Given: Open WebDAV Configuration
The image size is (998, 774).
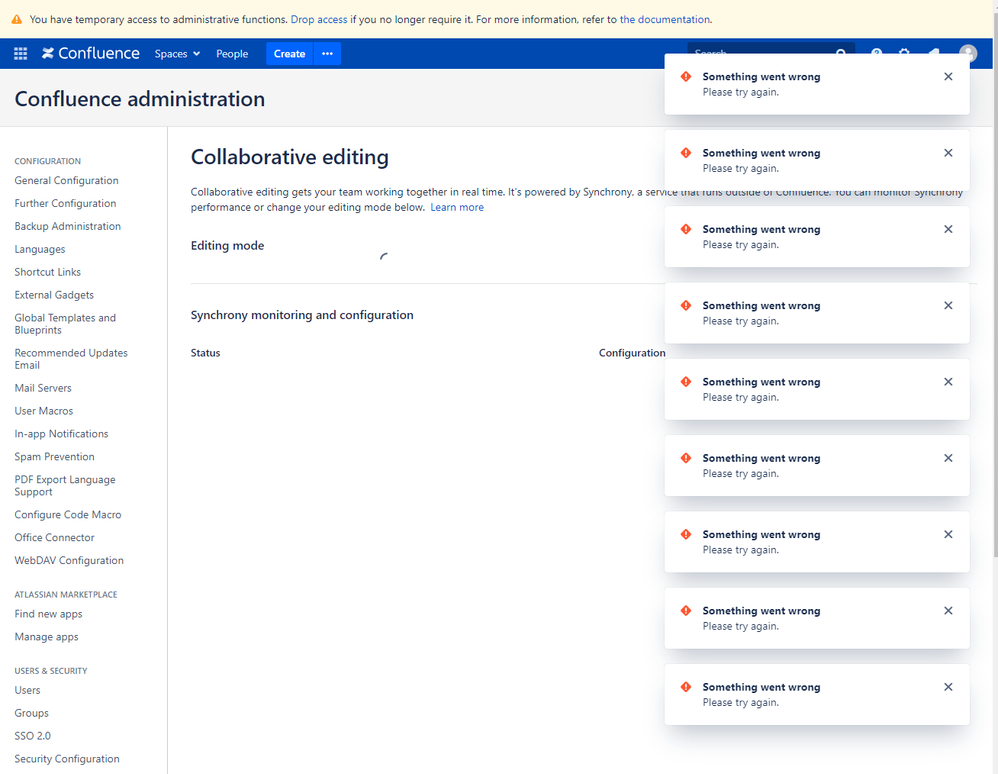Looking at the screenshot, I should click(x=69, y=560).
